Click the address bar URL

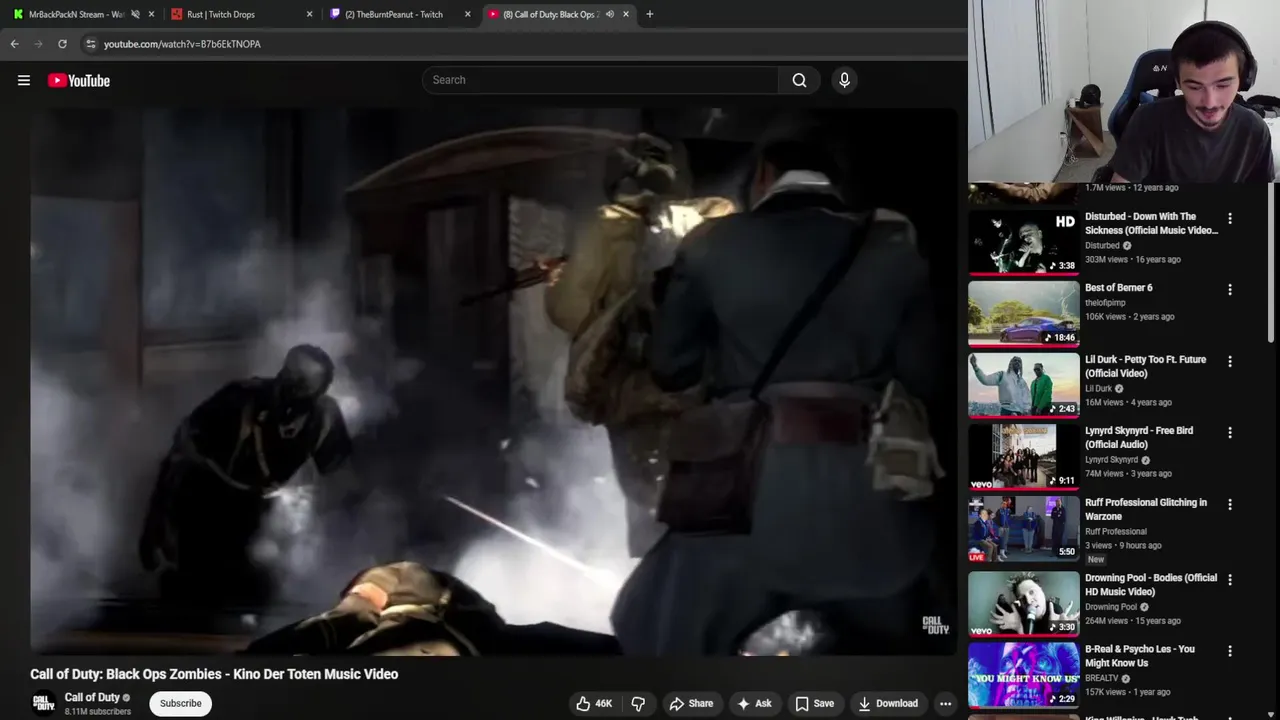[x=182, y=44]
